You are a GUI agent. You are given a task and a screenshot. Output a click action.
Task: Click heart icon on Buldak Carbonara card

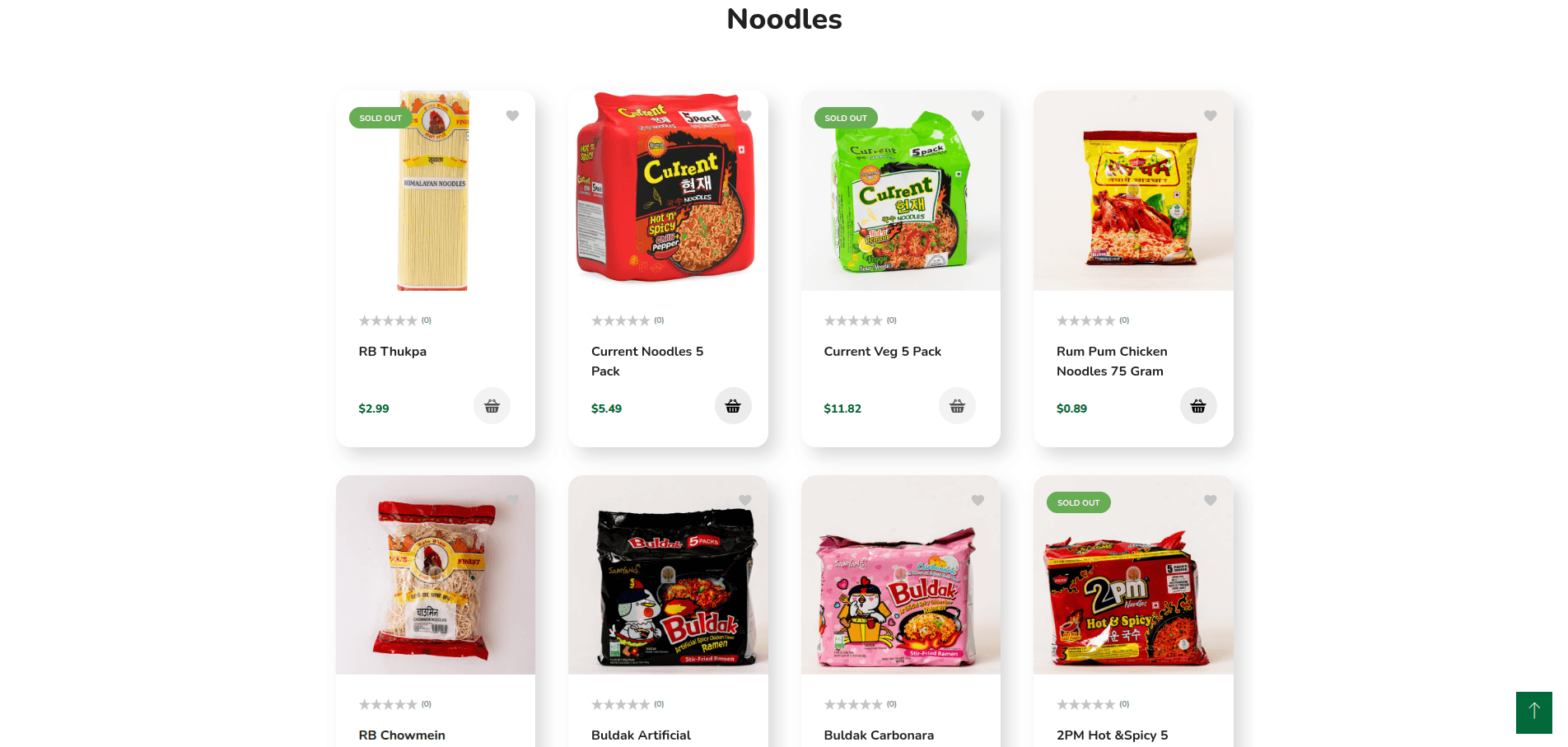point(978,501)
